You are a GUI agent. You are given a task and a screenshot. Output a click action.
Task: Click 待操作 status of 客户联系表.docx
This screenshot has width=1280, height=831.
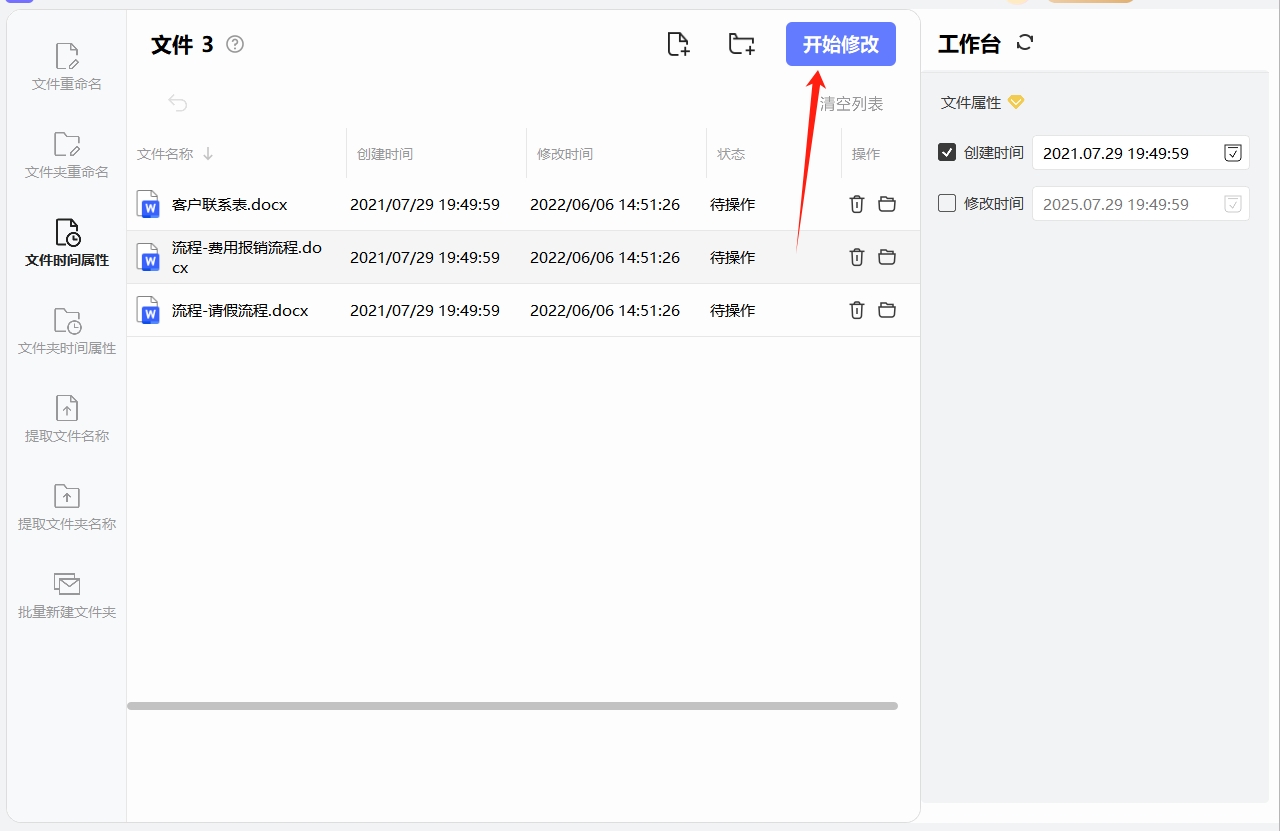pos(733,204)
